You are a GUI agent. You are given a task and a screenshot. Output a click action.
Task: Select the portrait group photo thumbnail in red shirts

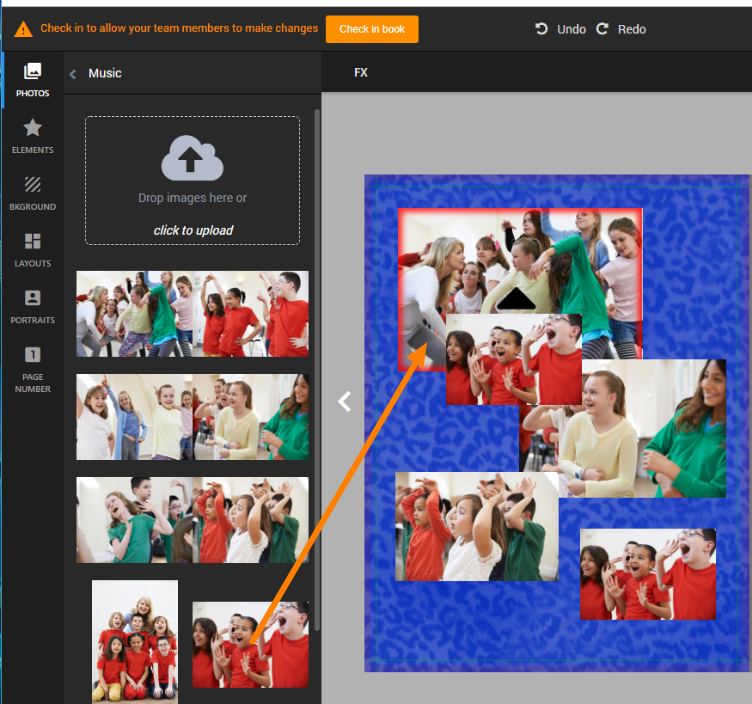pyautogui.click(x=135, y=642)
